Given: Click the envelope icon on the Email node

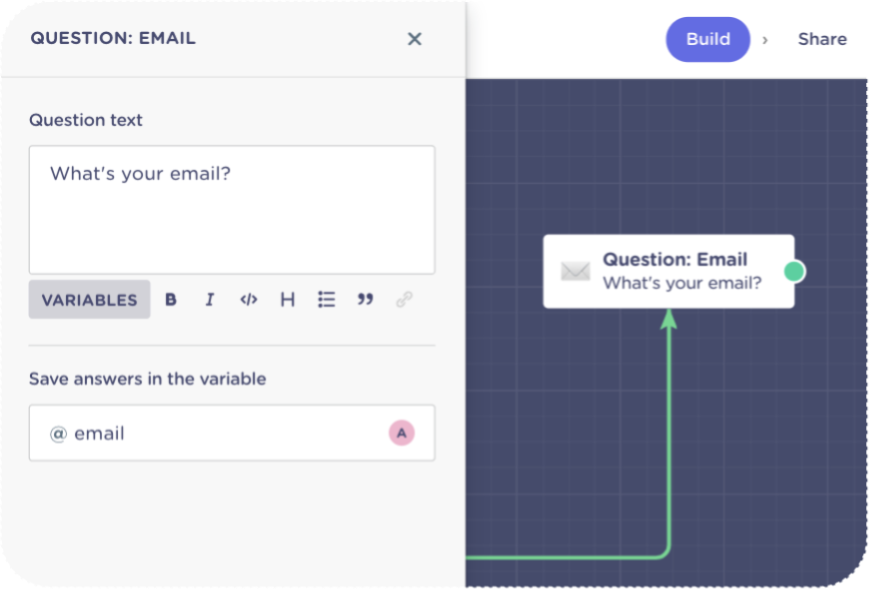Looking at the screenshot, I should 575,271.
